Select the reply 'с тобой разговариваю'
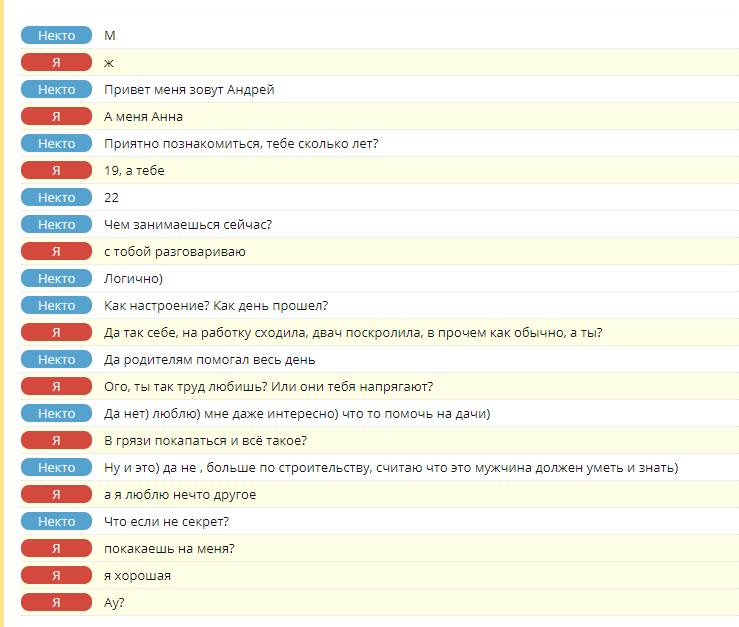This screenshot has height=627, width=739. coord(175,252)
